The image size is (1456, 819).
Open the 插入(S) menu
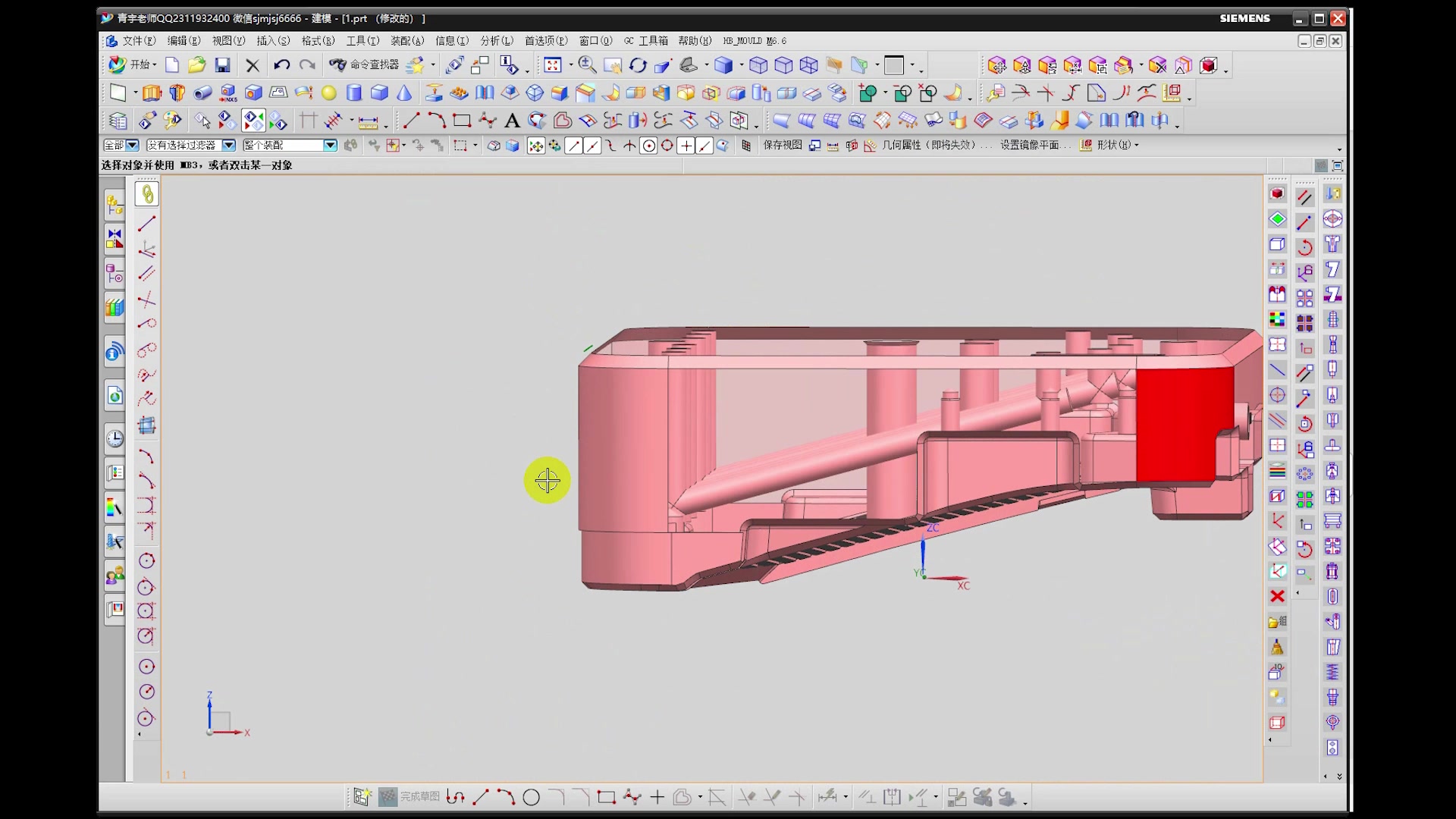coord(273,40)
